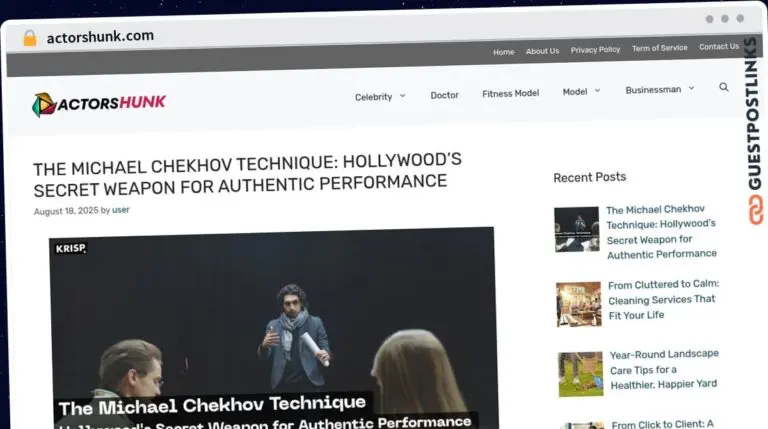
Task: Open the Fitness Model menu item
Action: pos(510,93)
